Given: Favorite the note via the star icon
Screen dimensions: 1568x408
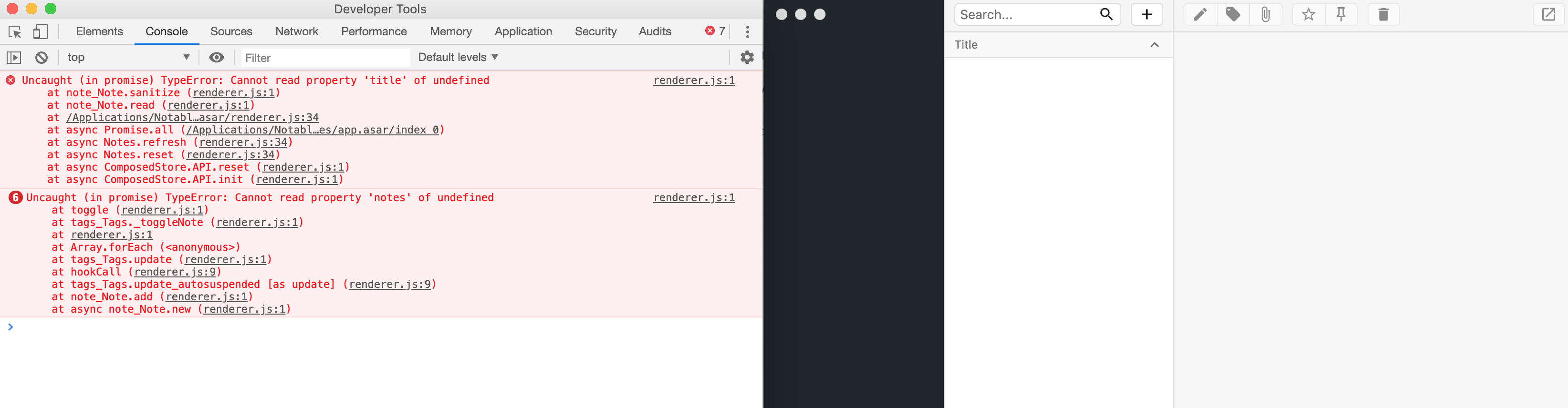Looking at the screenshot, I should point(1308,14).
